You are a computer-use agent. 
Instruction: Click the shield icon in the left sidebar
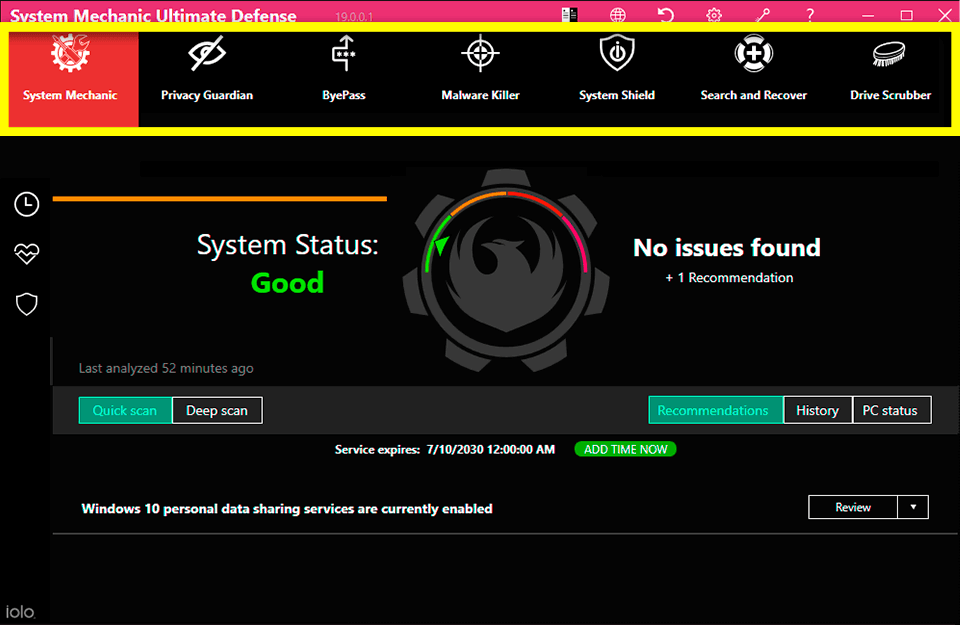point(26,304)
